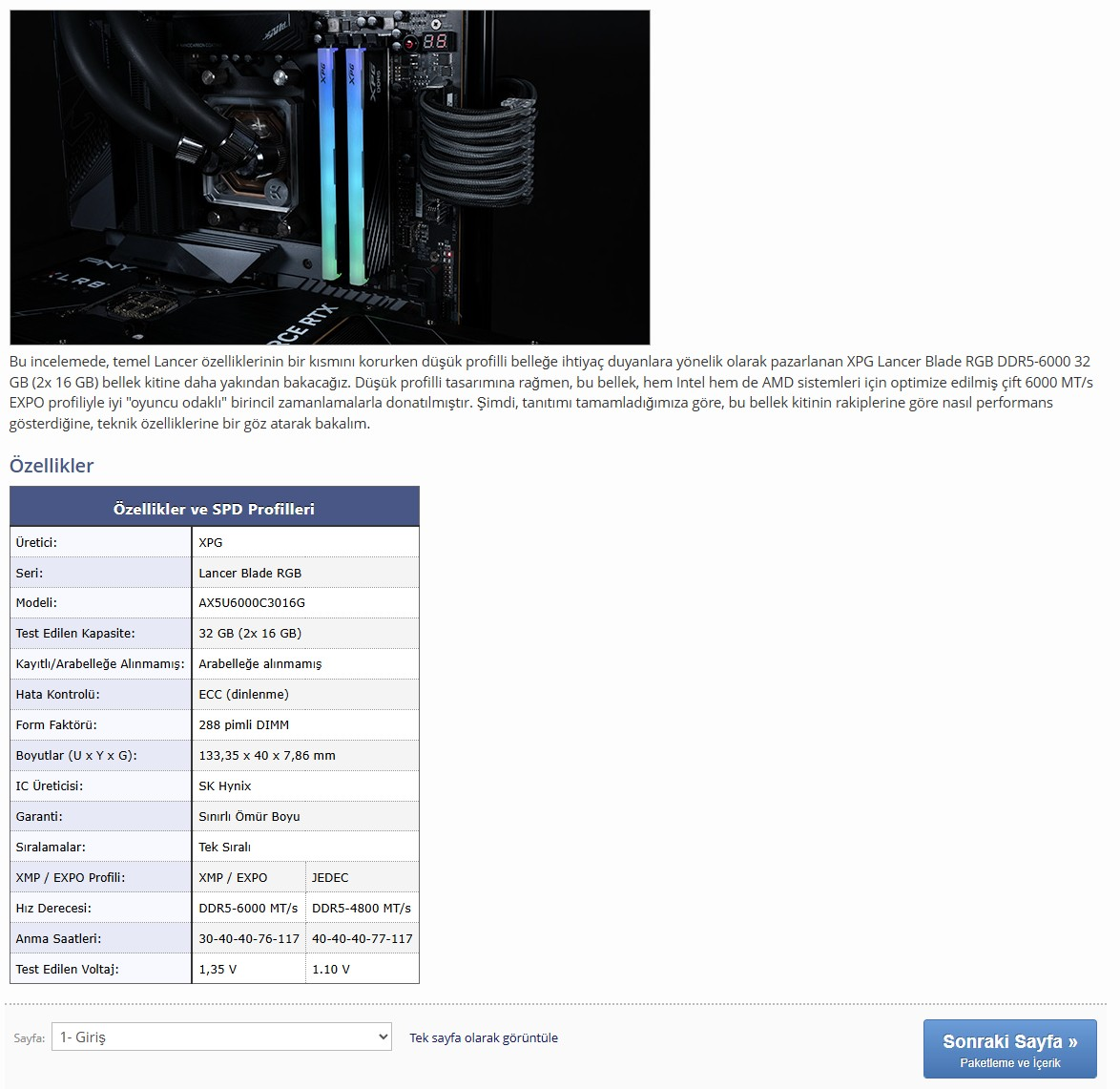Select the 'Test Edilen Kapasite:' label
This screenshot has height=1089, width=1120.
pos(75,633)
